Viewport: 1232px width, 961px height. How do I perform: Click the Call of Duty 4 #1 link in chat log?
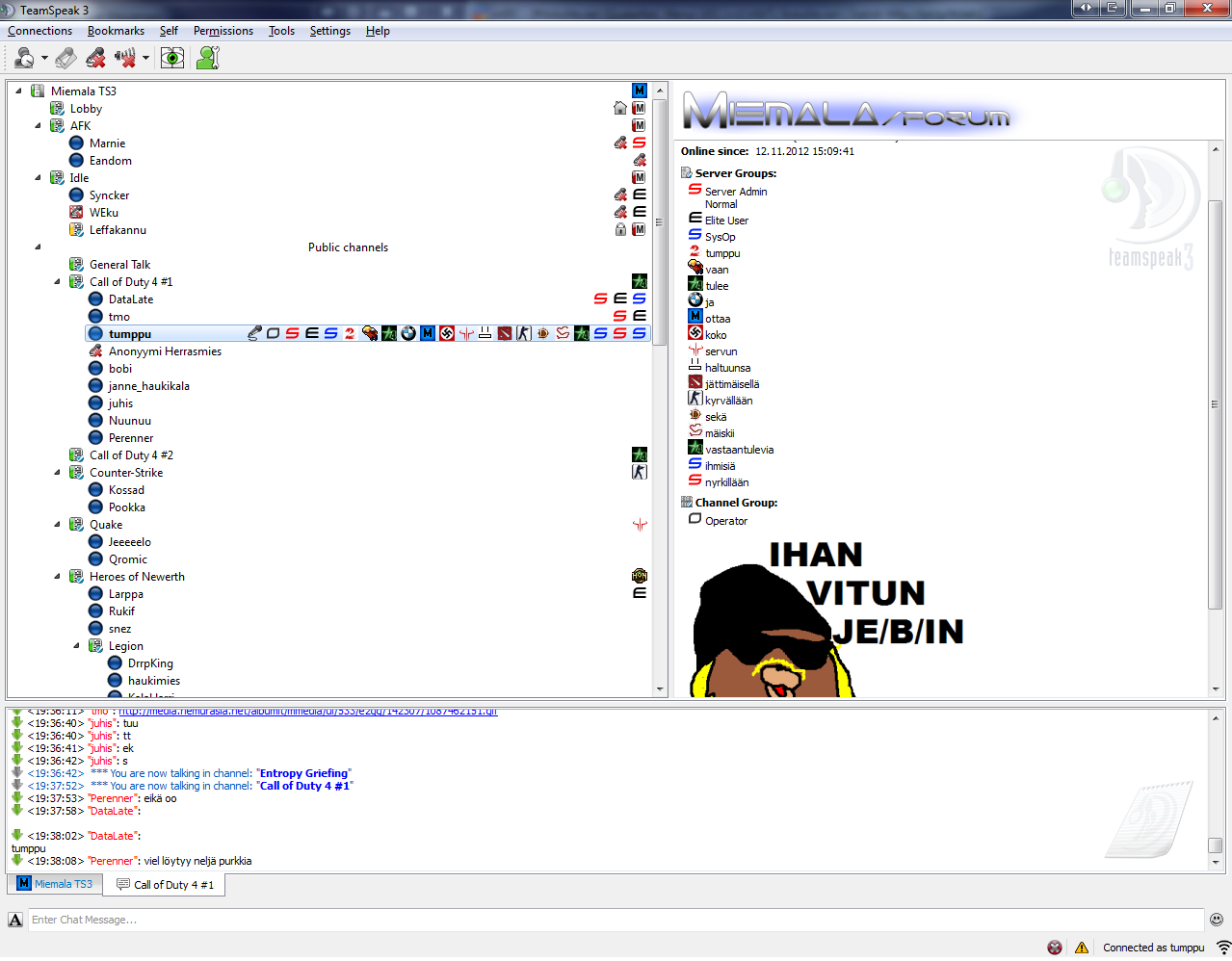pos(305,786)
